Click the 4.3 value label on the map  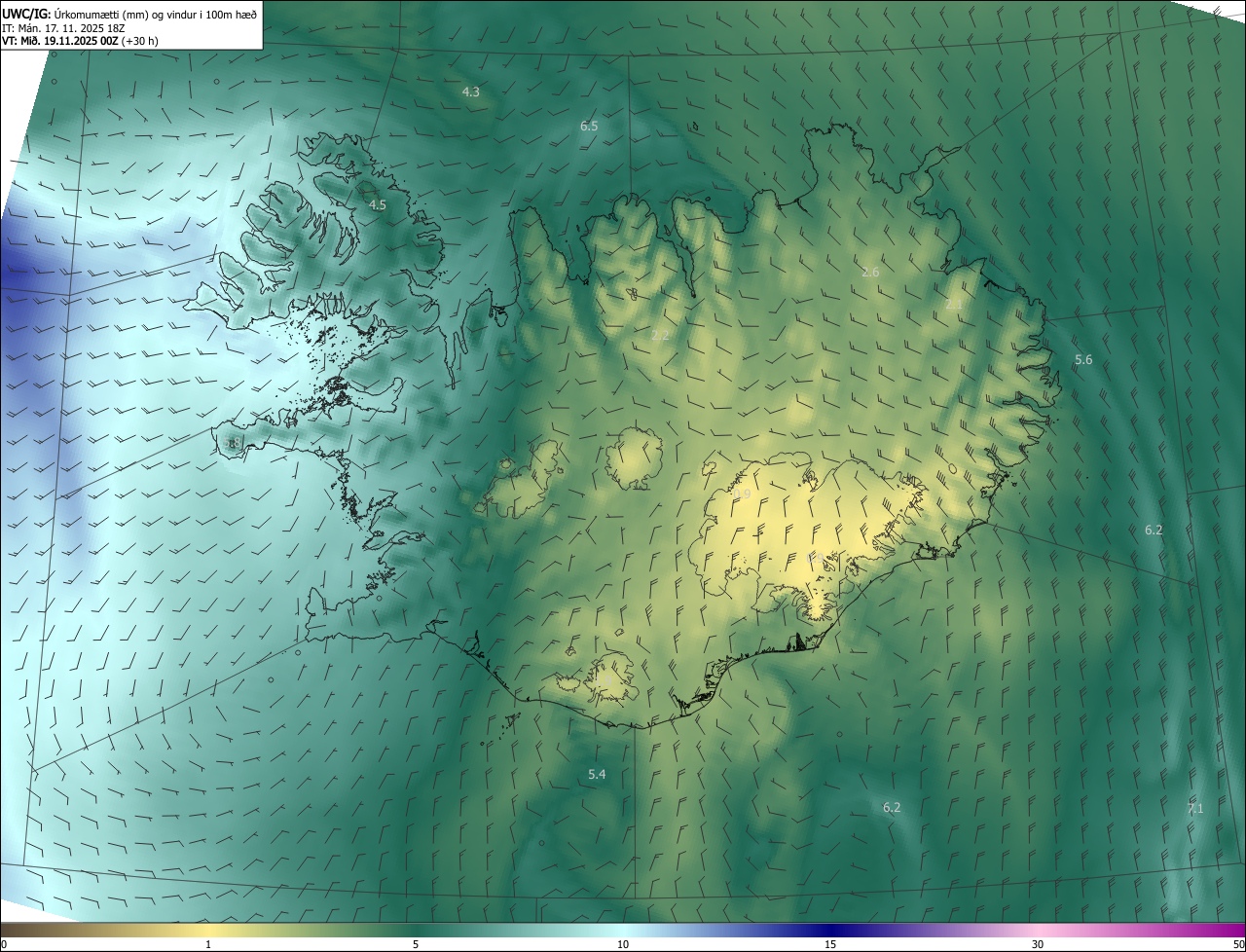(x=470, y=92)
